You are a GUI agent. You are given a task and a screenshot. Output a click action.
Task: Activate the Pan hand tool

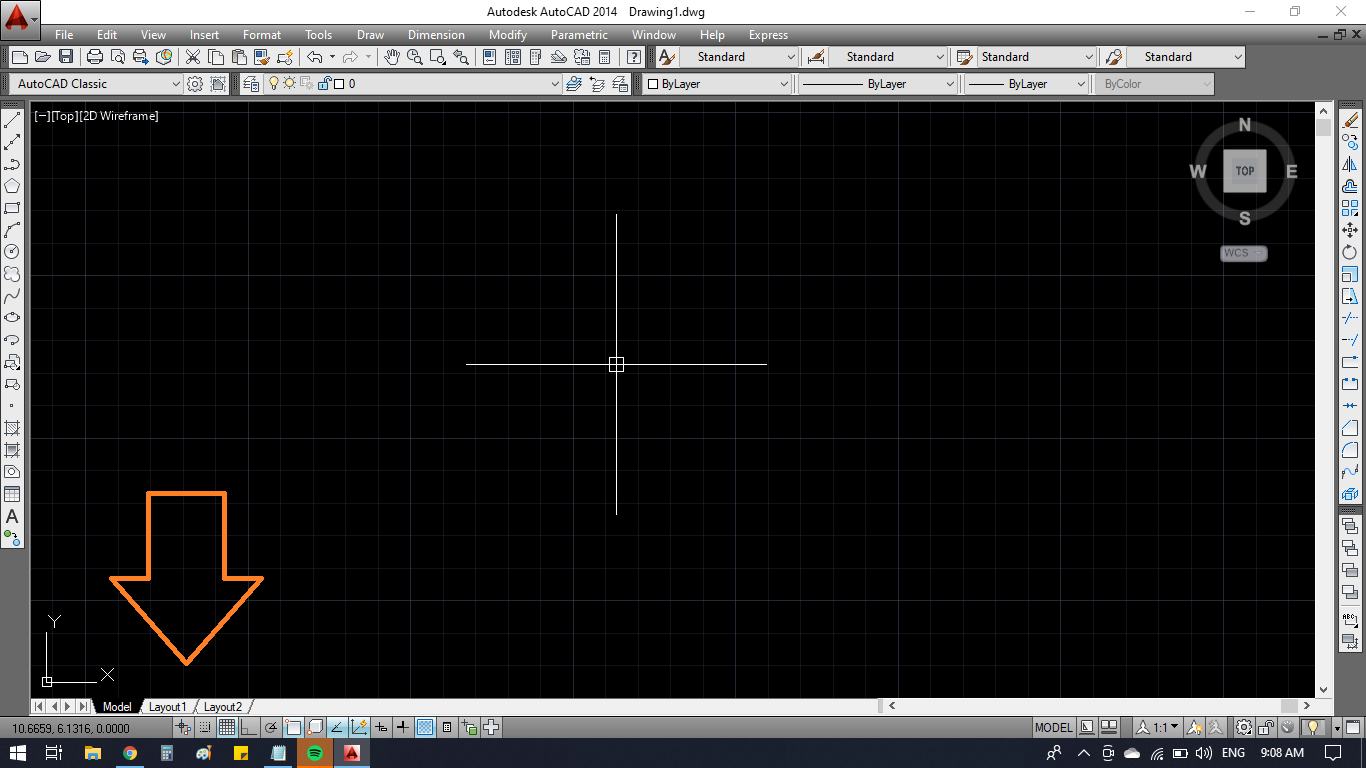tap(392, 57)
